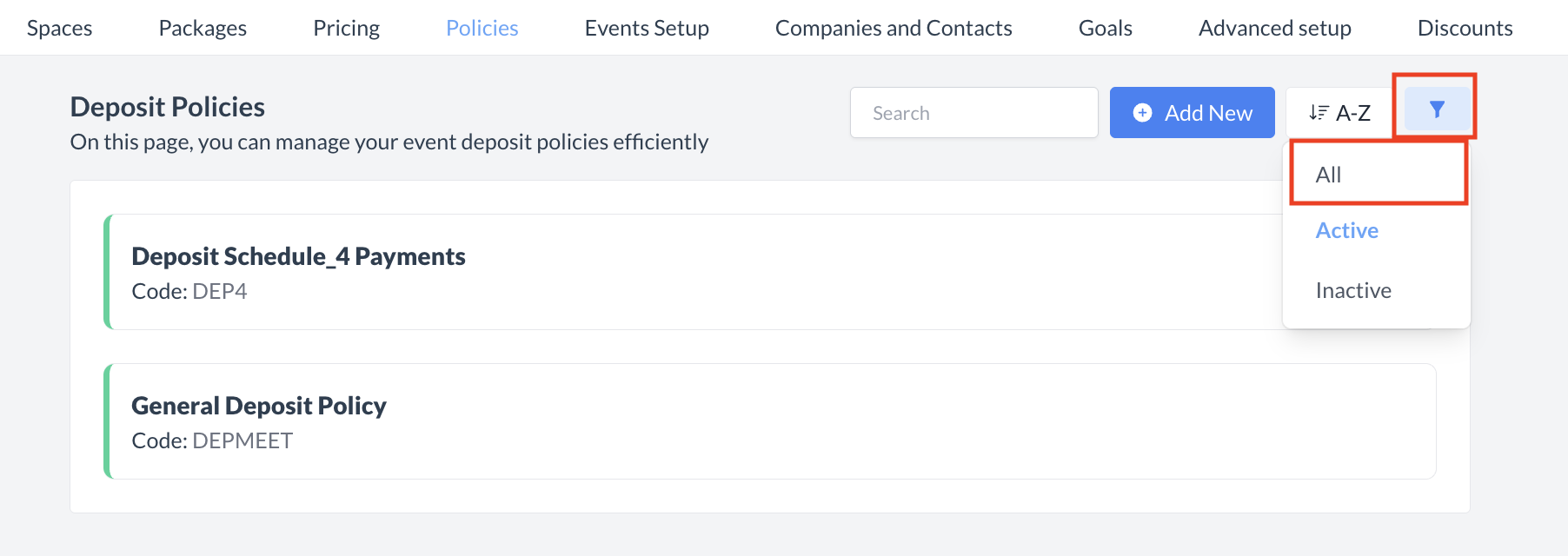
Task: View the Discounts tab
Action: point(1465,28)
